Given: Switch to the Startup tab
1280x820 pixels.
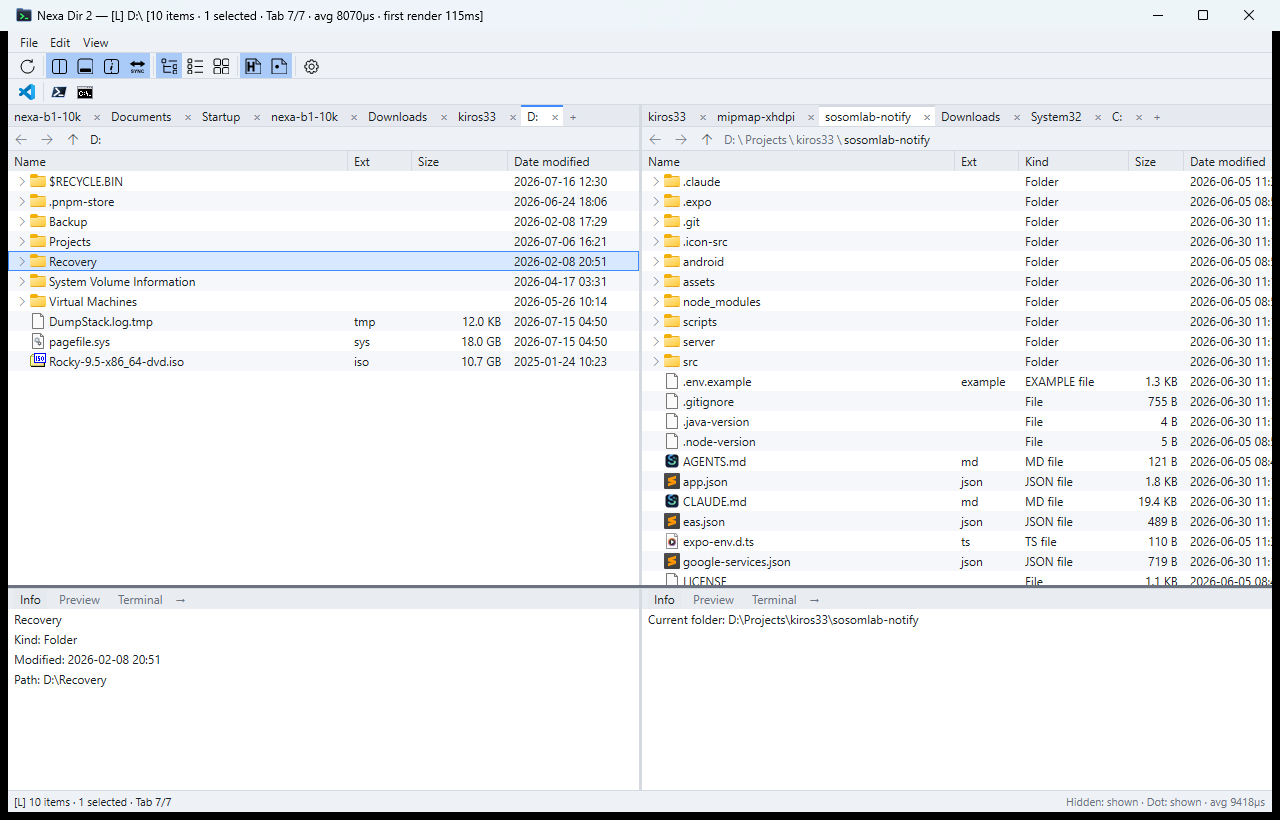Looking at the screenshot, I should click(221, 117).
